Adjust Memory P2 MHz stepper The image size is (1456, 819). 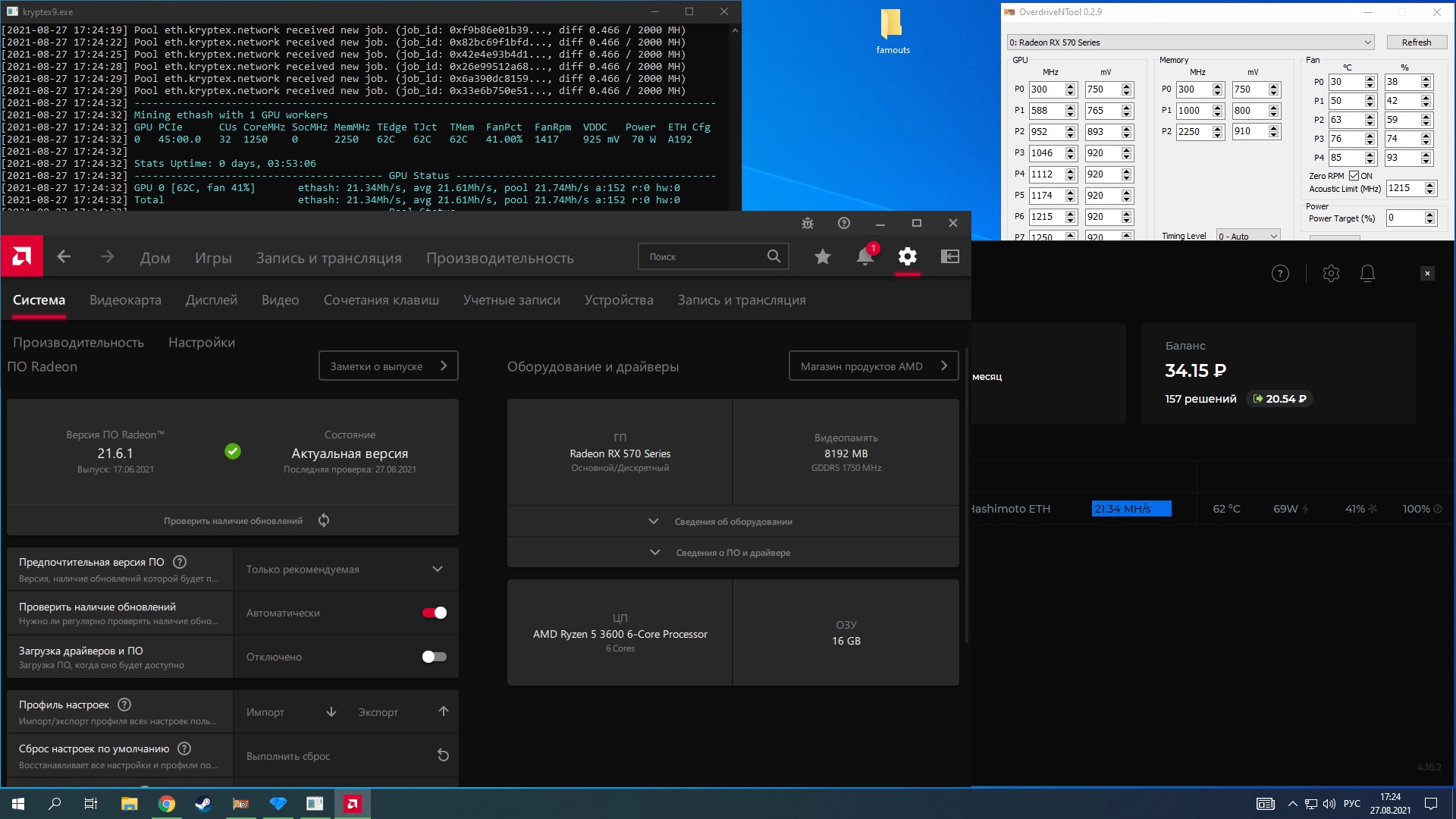pos(1218,132)
